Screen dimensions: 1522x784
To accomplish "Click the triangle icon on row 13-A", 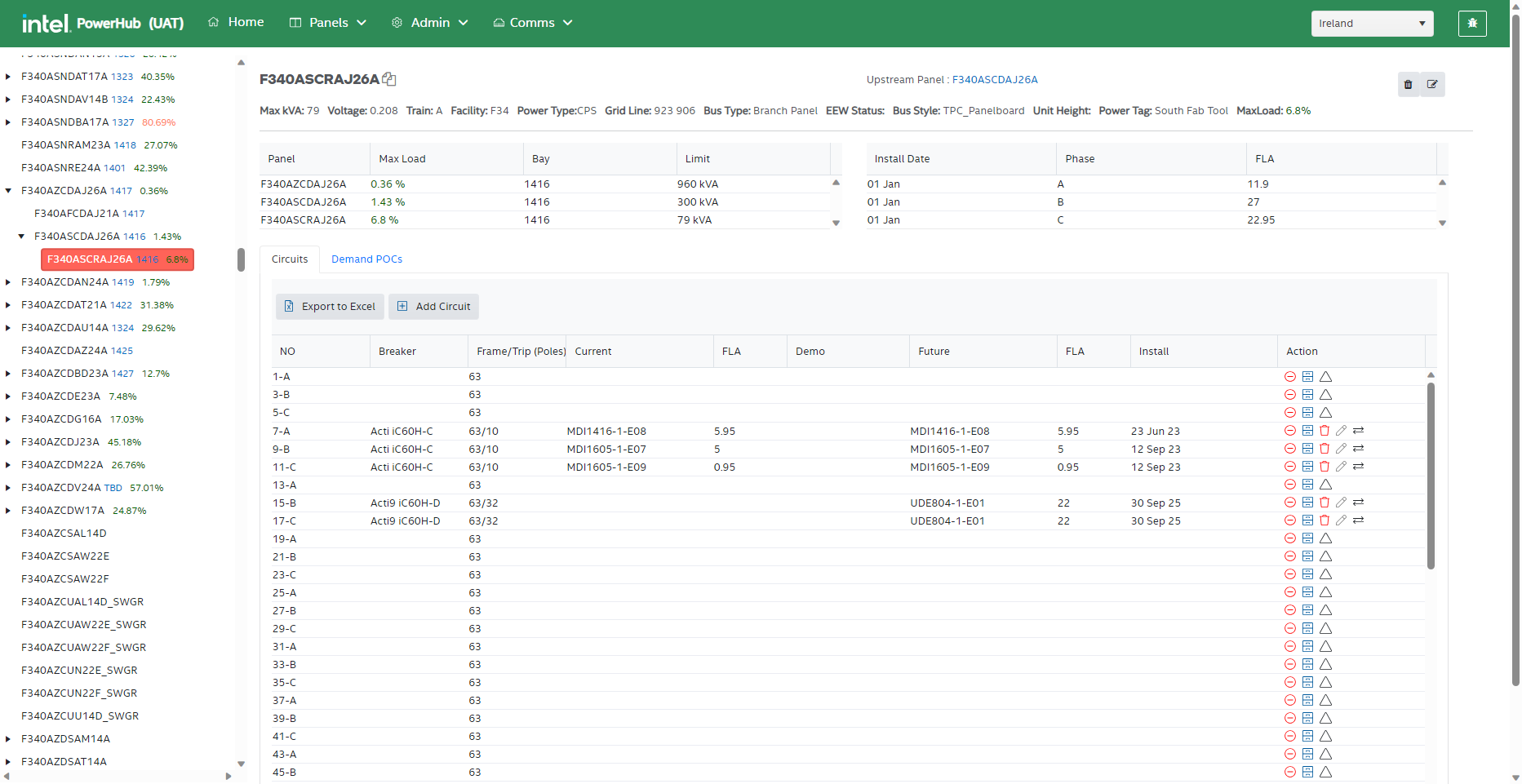I will click(1325, 485).
